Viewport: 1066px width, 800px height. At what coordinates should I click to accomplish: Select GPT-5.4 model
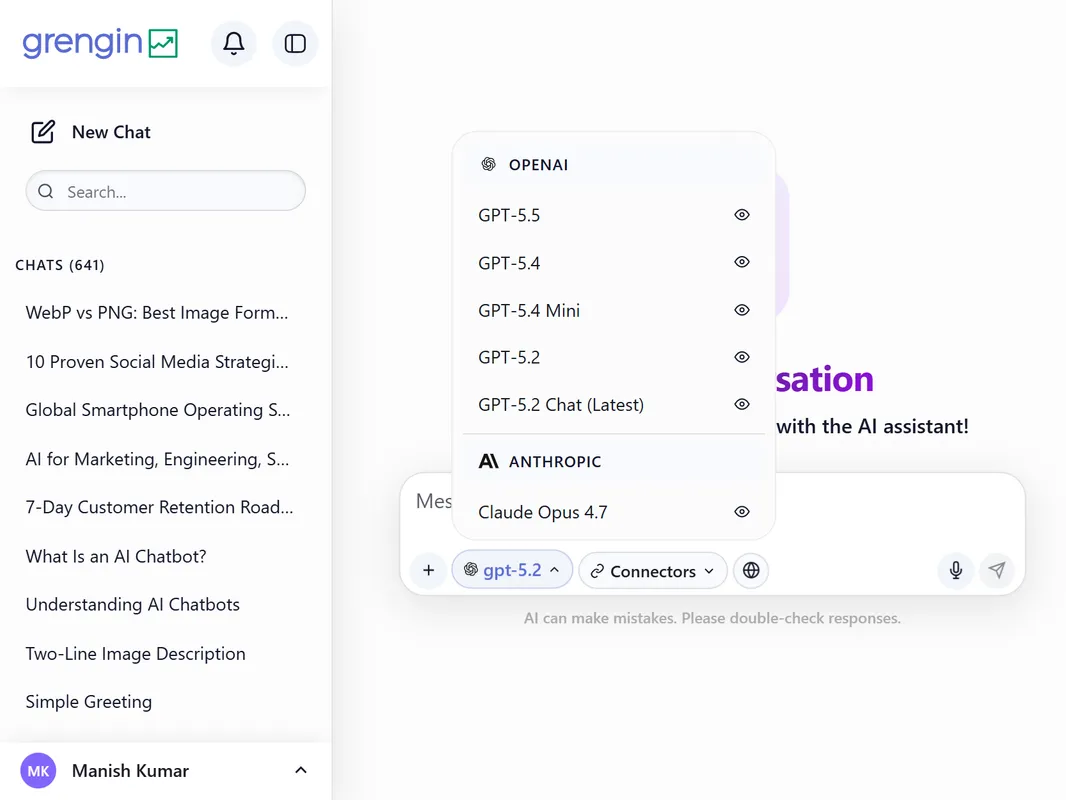(x=613, y=262)
